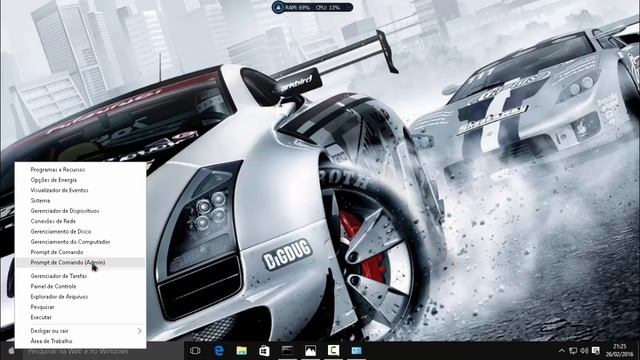The height and width of the screenshot is (360, 640).
Task: Click the volume speaker tray icon
Action: 584,351
